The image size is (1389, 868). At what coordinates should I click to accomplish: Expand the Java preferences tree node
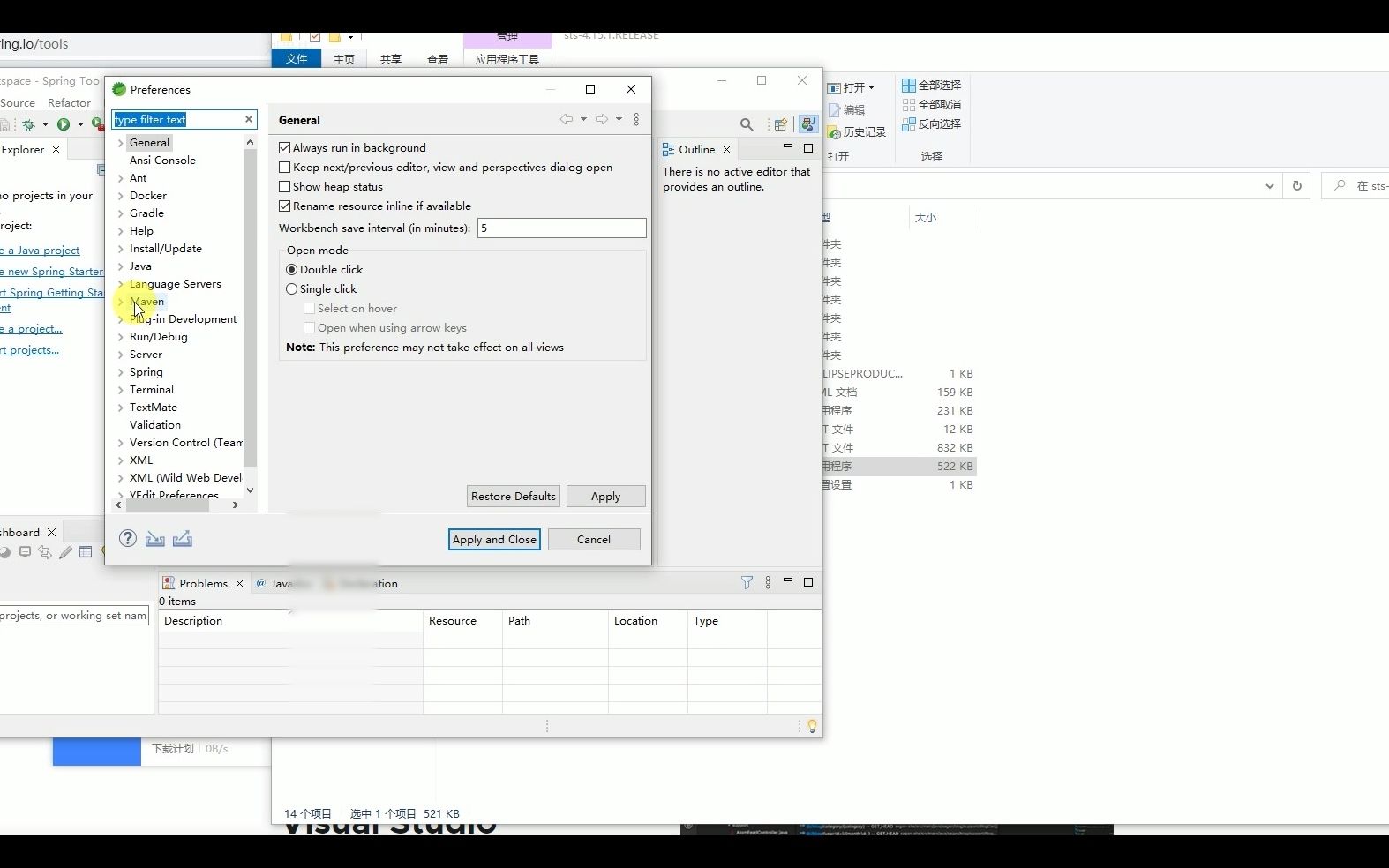(x=121, y=266)
